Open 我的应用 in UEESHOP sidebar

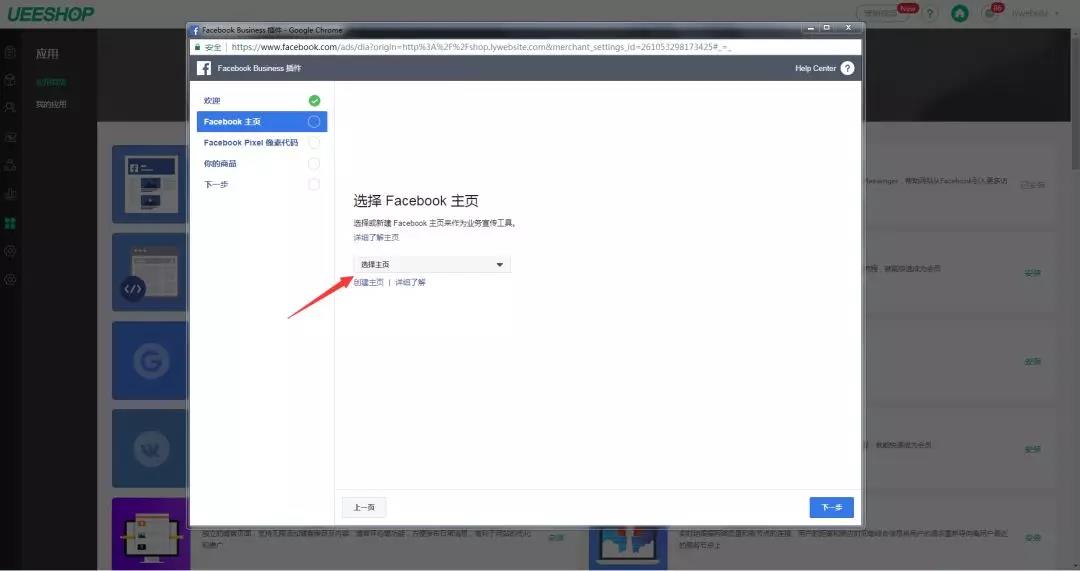[51, 105]
